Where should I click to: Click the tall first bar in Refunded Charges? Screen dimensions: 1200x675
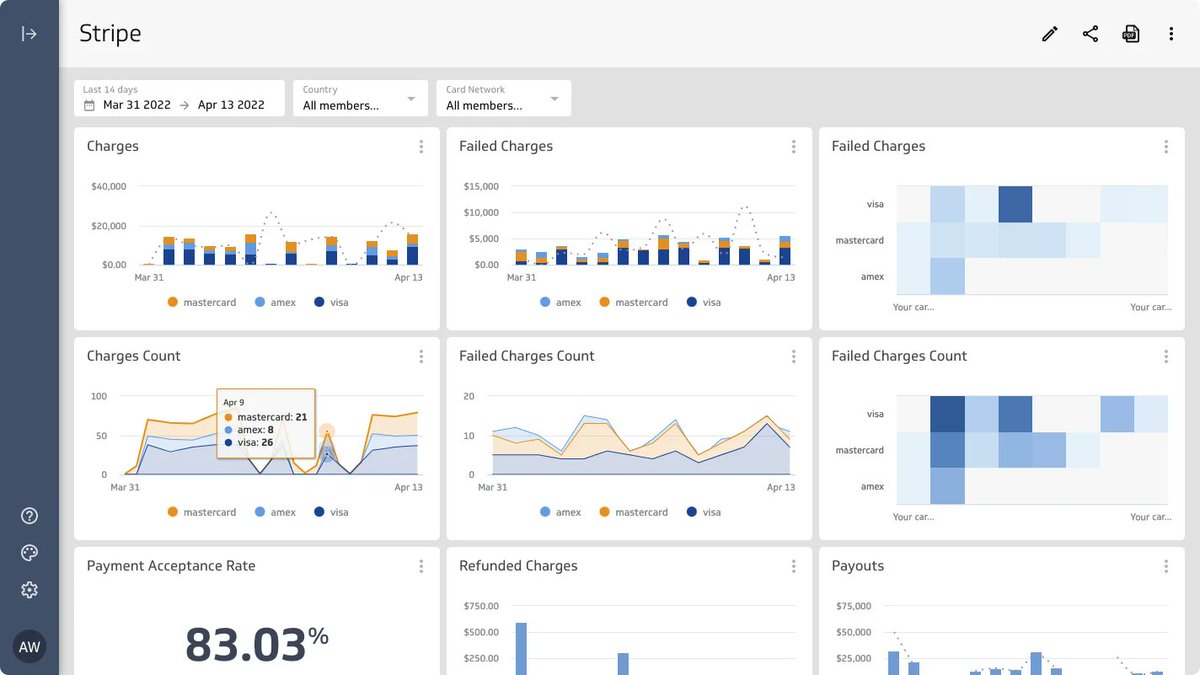[x=521, y=648]
